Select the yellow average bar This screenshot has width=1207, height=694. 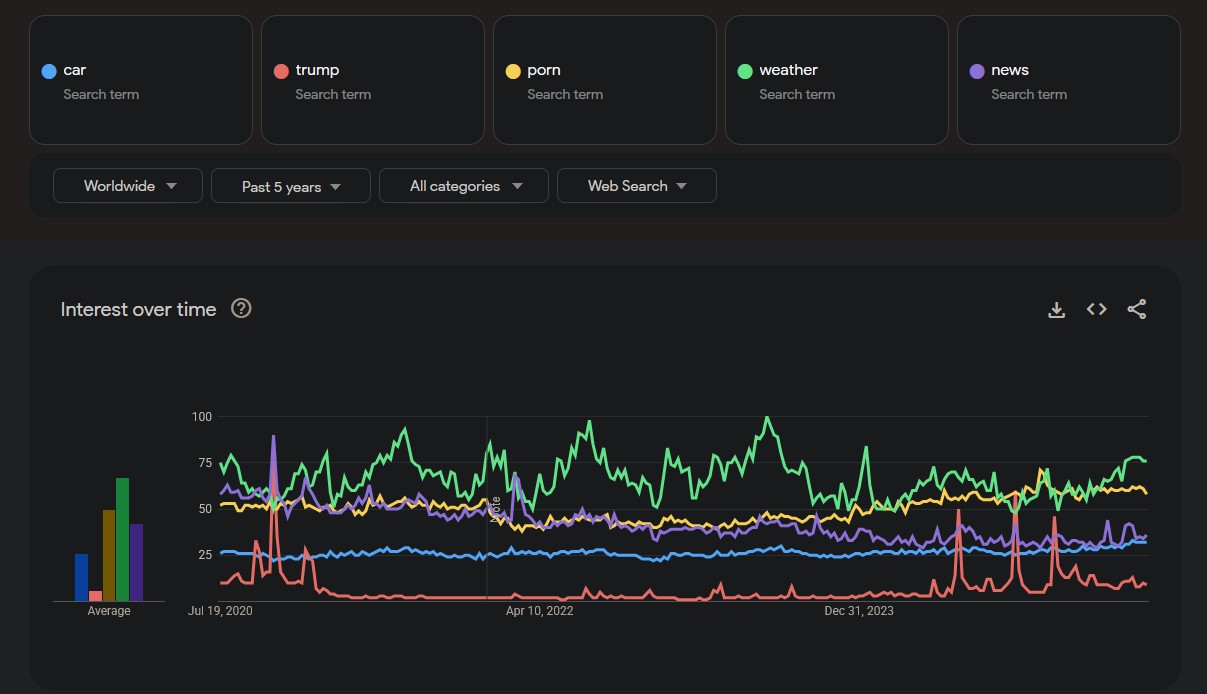coord(109,555)
